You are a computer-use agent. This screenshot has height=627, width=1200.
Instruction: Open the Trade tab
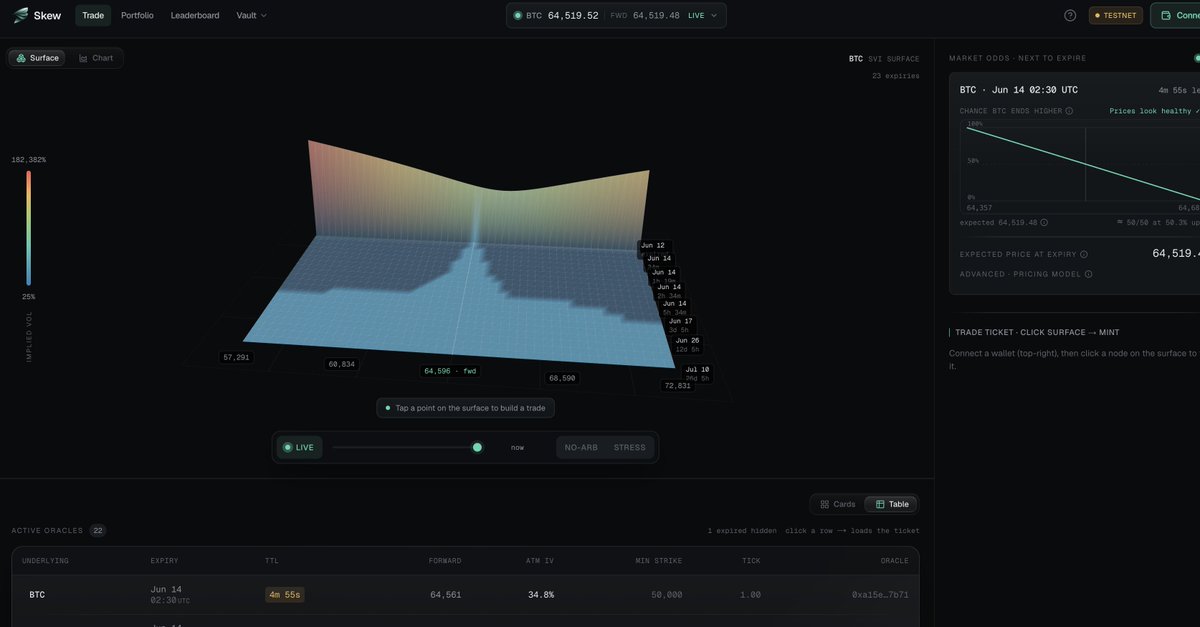click(x=93, y=15)
